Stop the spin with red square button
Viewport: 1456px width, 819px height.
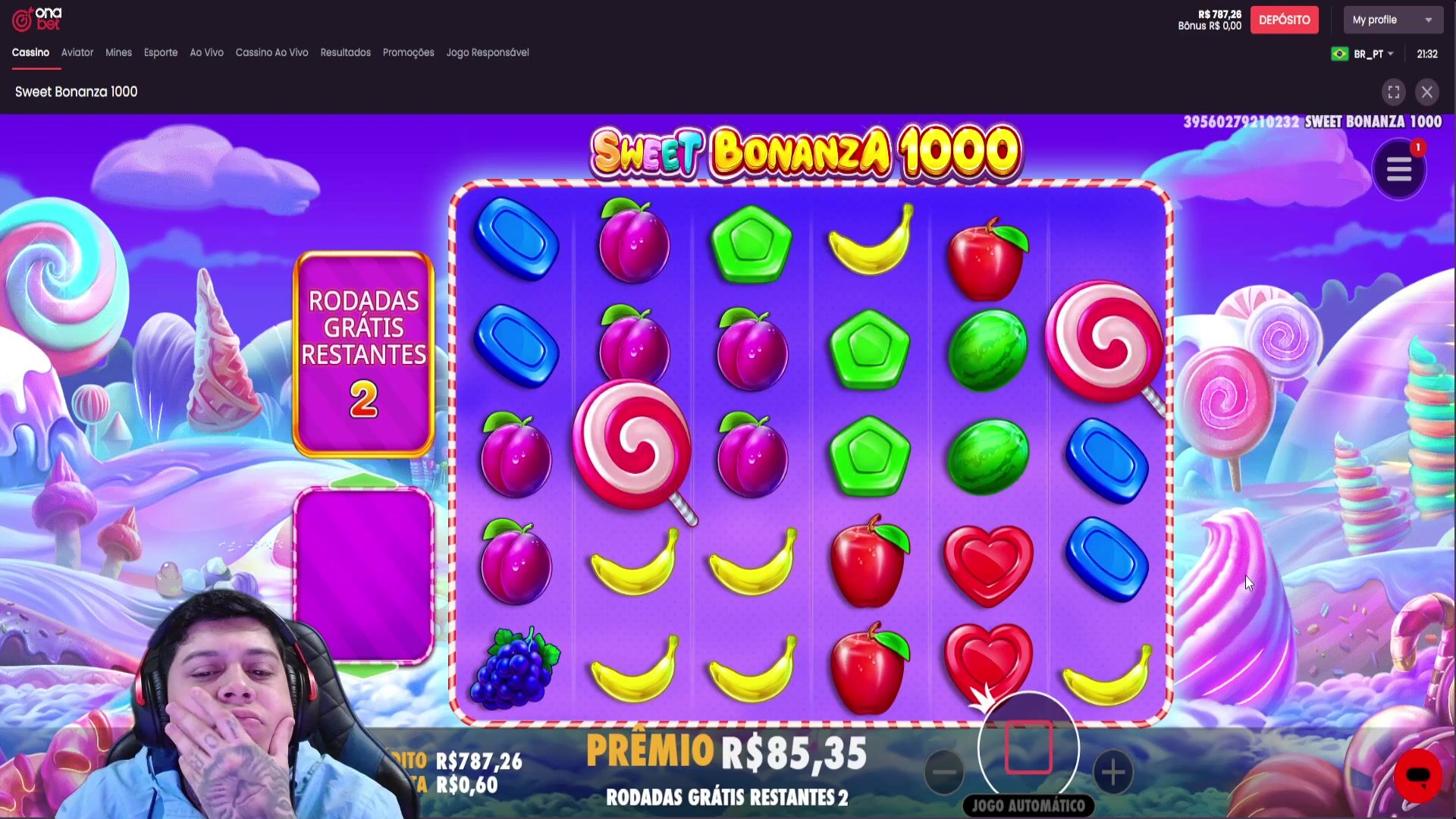1028,748
